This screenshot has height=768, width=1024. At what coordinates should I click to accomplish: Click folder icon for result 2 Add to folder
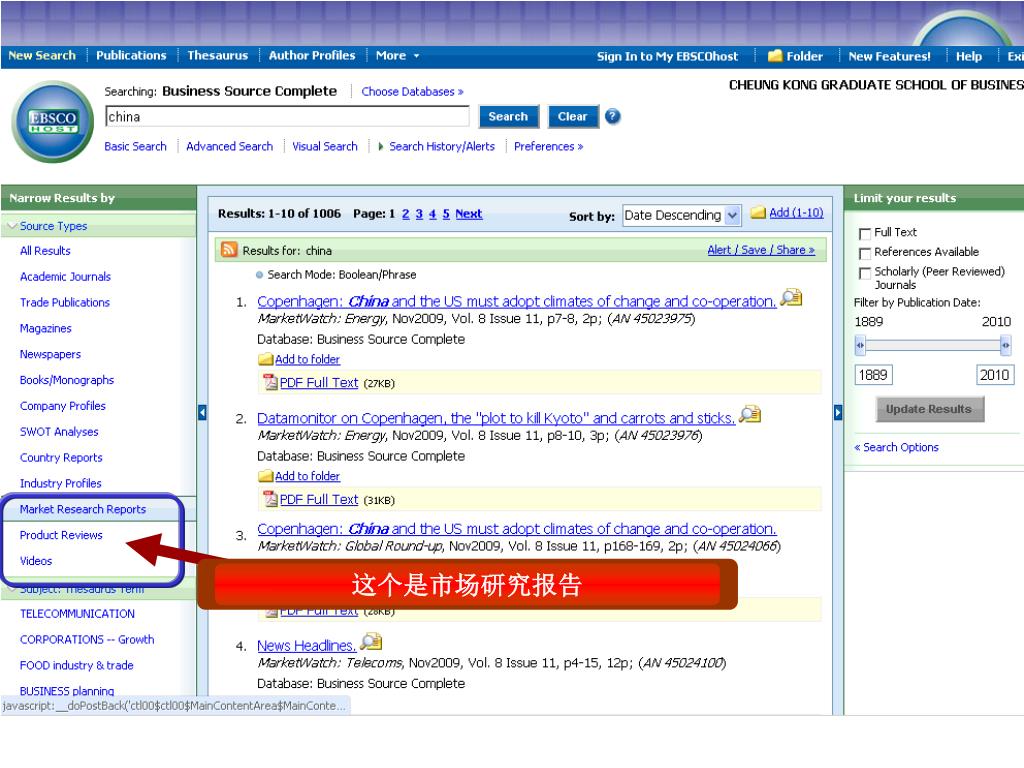point(265,476)
